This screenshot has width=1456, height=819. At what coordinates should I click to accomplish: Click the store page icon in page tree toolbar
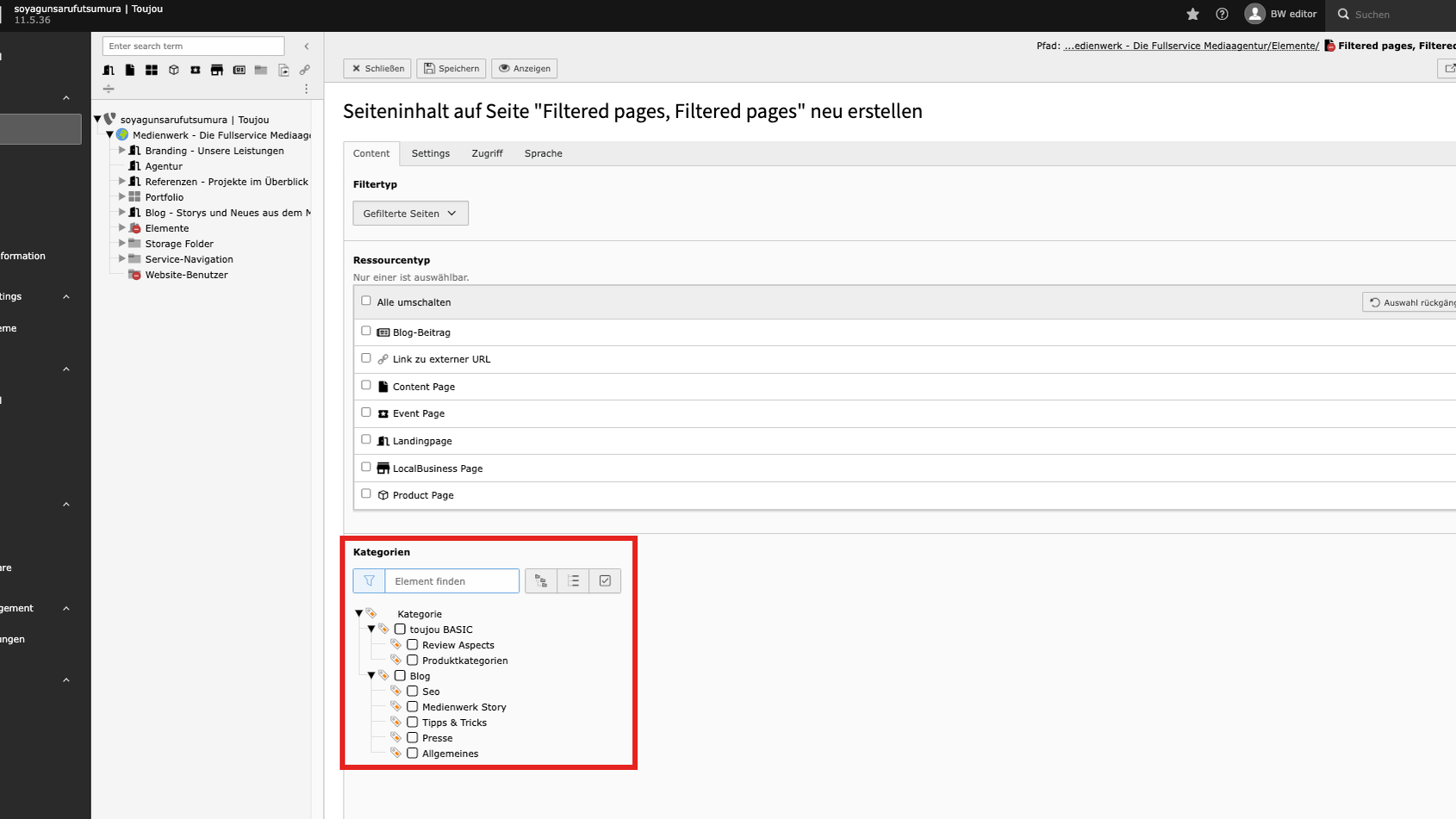click(x=217, y=70)
